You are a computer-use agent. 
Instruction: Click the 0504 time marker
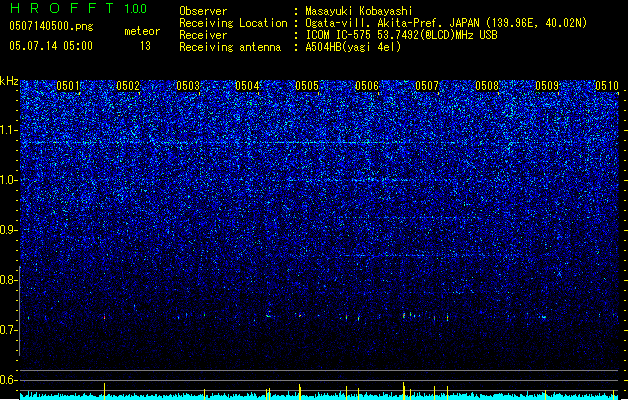(x=247, y=86)
